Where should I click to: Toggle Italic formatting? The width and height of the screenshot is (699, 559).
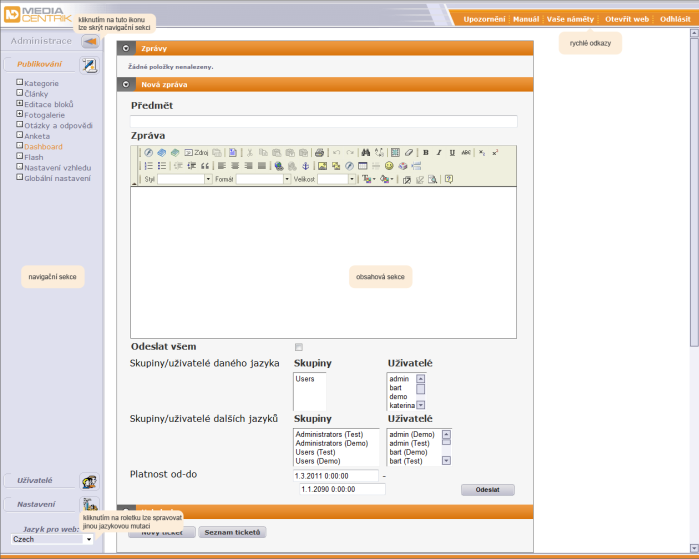point(439,153)
